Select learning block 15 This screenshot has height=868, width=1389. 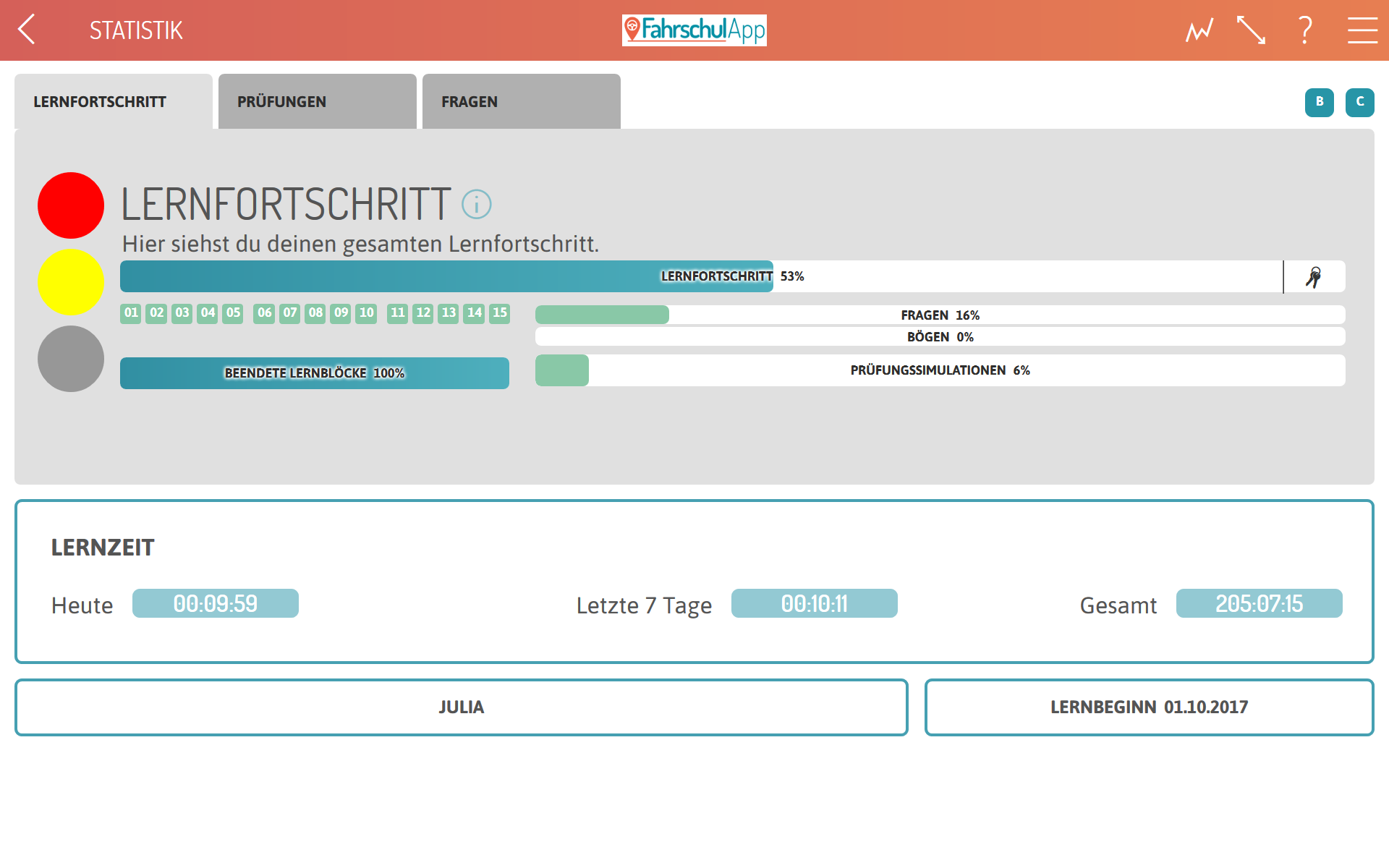(500, 313)
